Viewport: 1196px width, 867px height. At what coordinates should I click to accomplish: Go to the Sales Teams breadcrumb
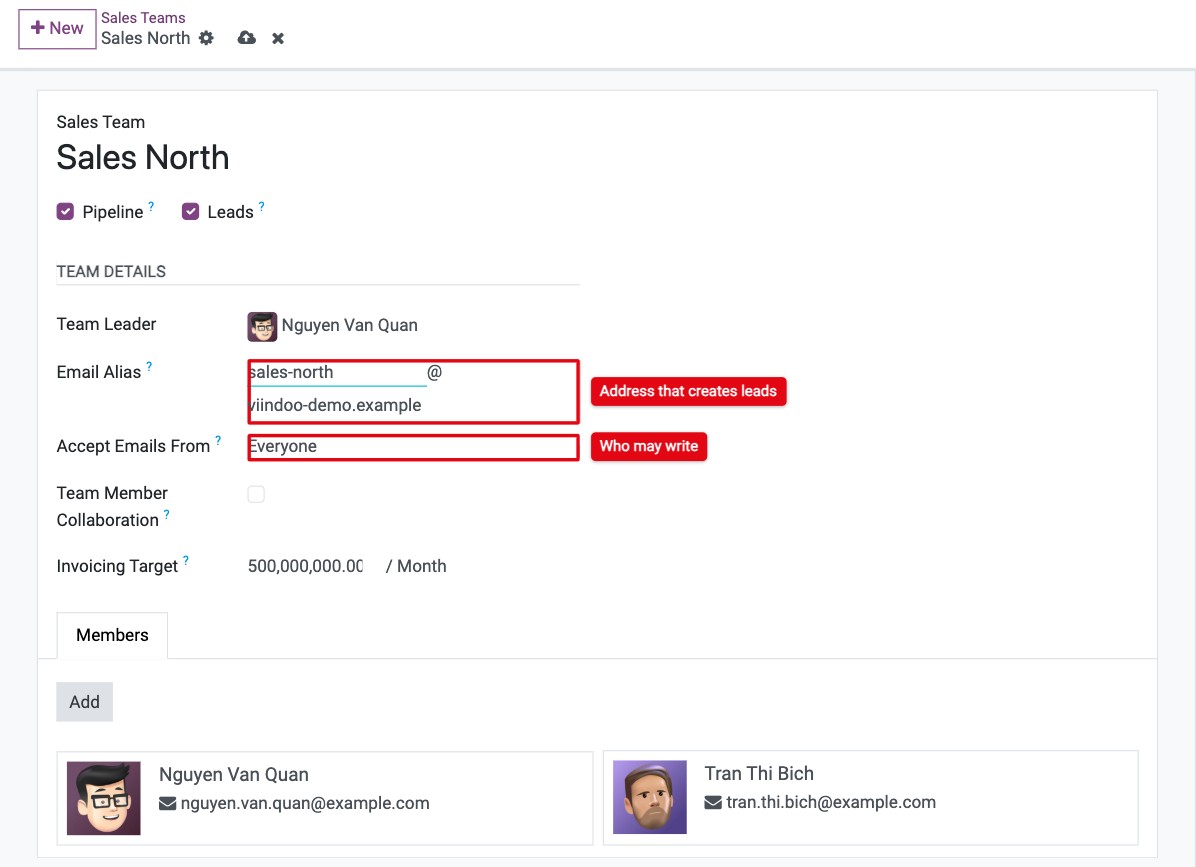143,18
